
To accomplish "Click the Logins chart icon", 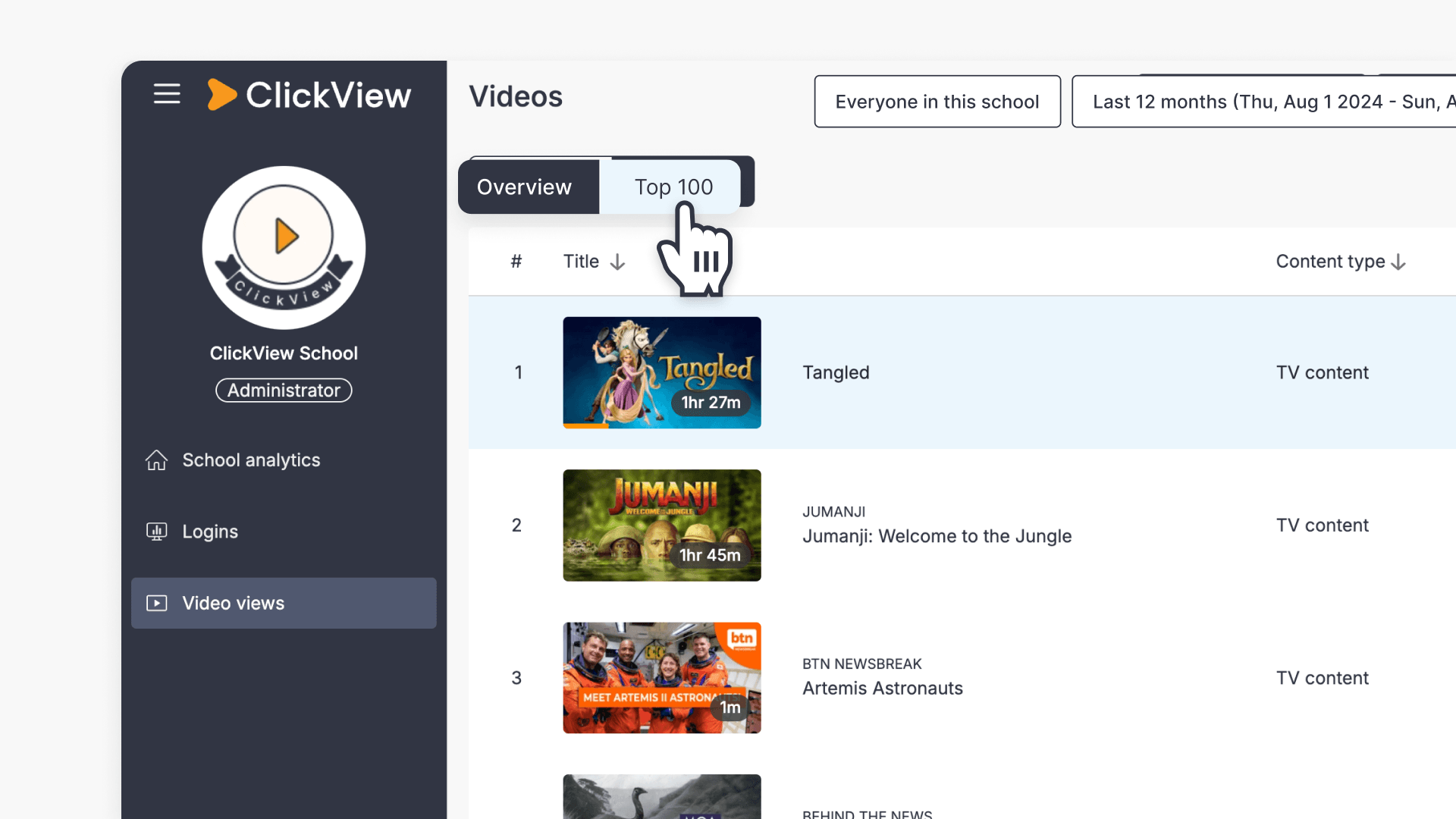I will (x=156, y=532).
